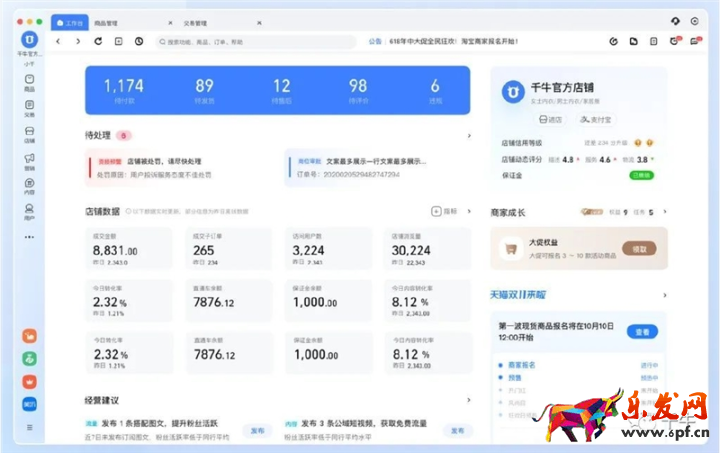Expand 商家成长 section chevron

pyautogui.click(x=664, y=212)
